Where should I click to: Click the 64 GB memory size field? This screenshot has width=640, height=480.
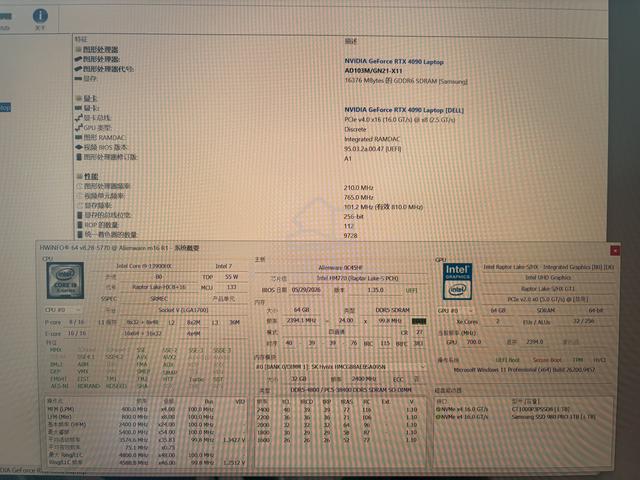pyautogui.click(x=301, y=310)
